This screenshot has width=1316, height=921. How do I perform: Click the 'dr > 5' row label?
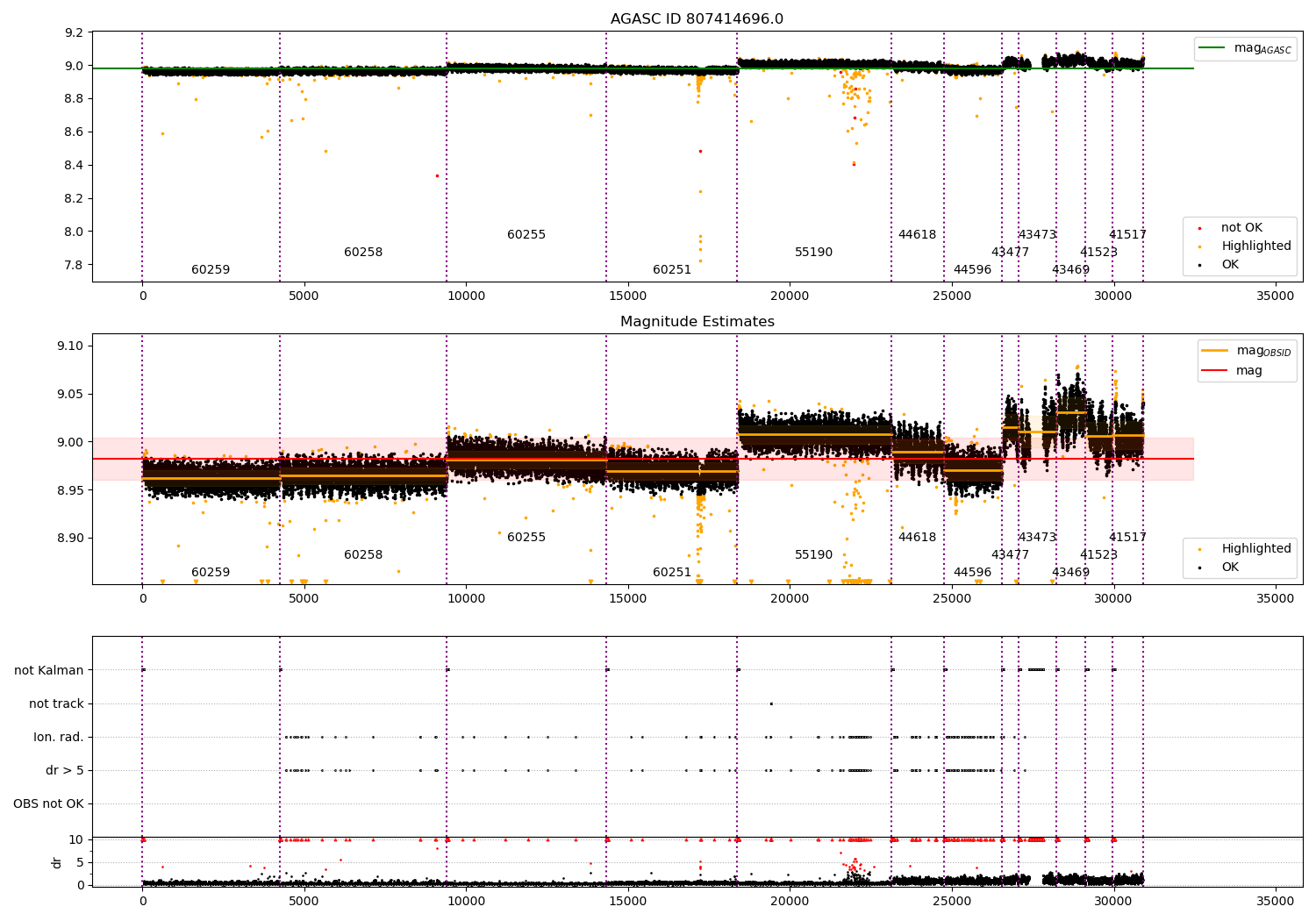tap(65, 770)
